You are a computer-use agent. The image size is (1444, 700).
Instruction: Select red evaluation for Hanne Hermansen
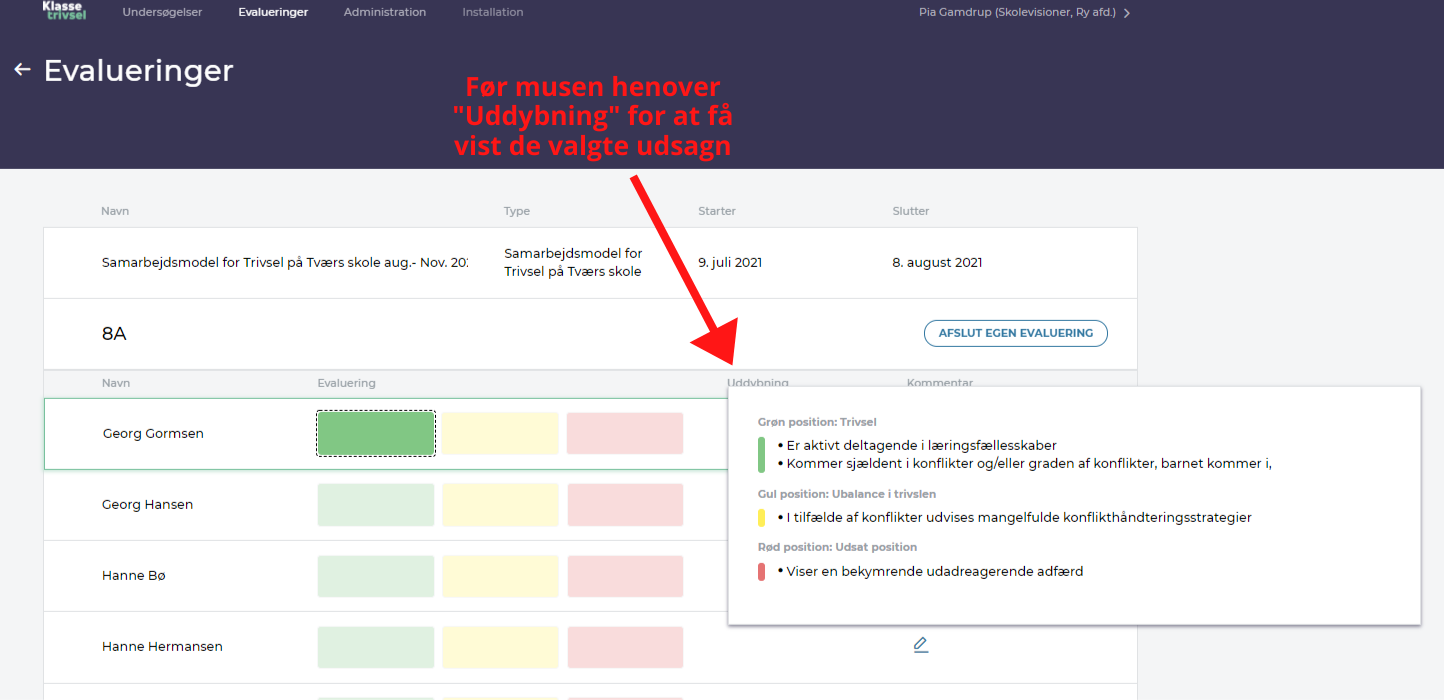(625, 647)
